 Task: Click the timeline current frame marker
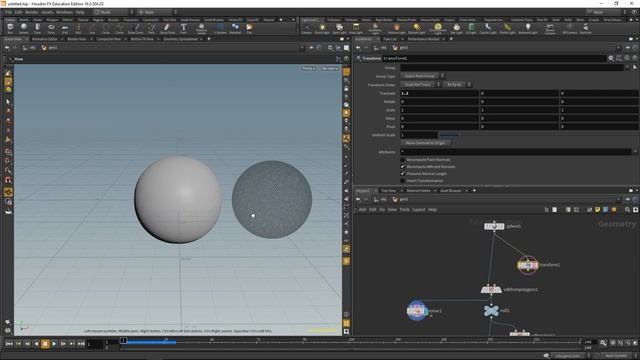(x=123, y=340)
